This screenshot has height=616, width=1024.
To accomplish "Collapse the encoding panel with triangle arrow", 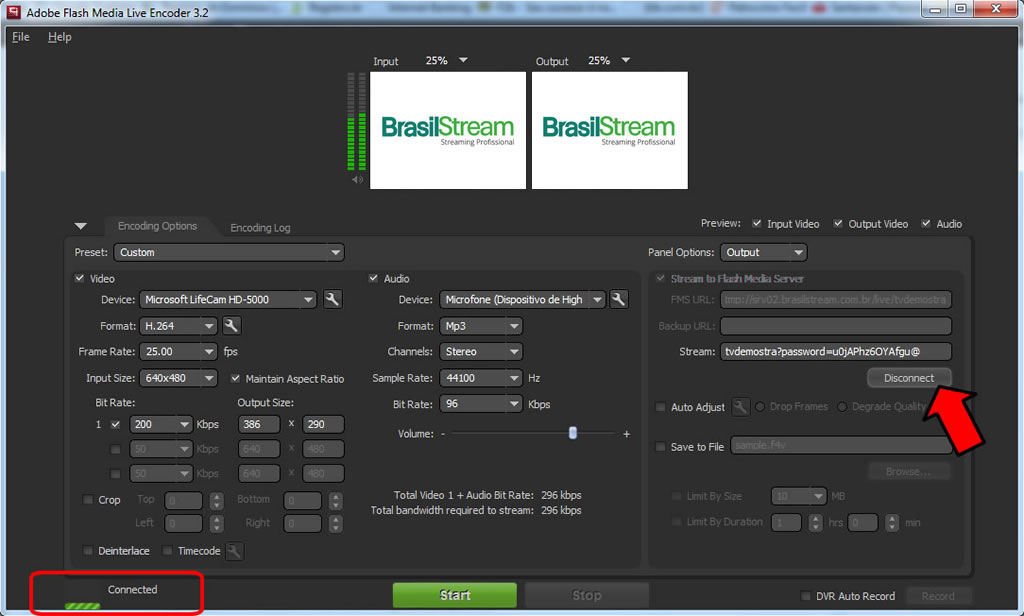I will [81, 226].
